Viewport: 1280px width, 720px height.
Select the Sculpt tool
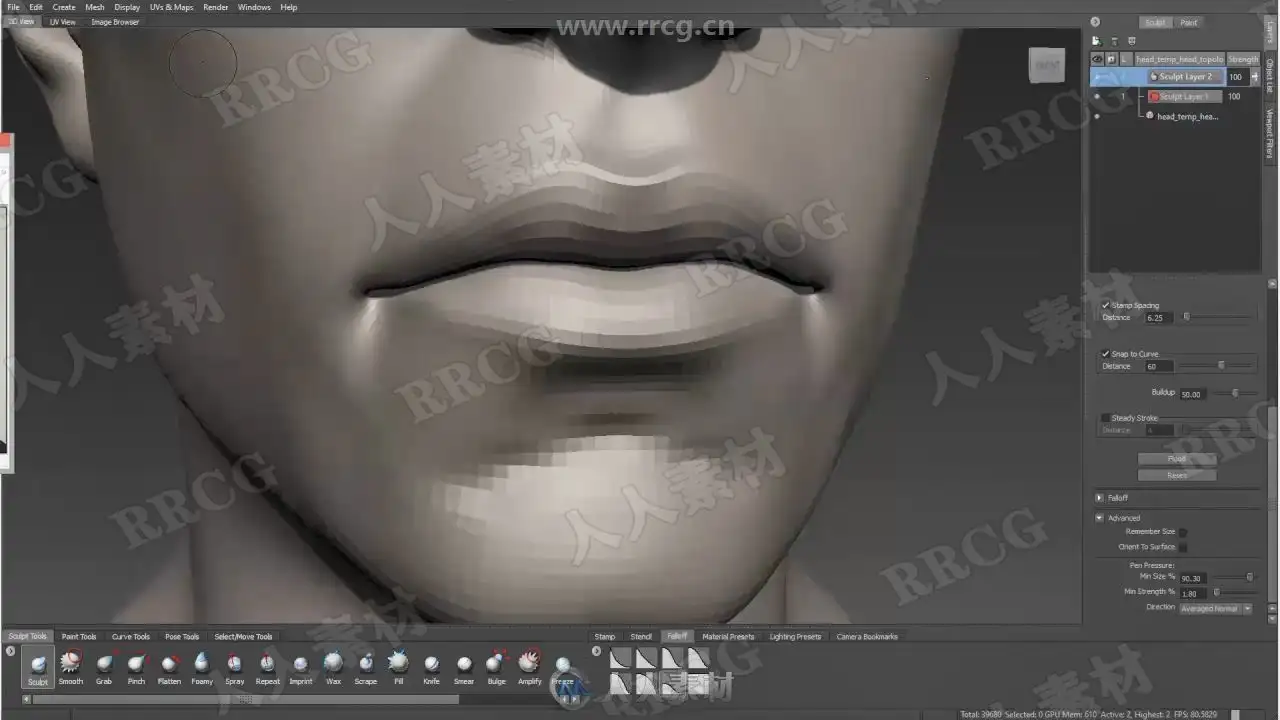coord(38,667)
